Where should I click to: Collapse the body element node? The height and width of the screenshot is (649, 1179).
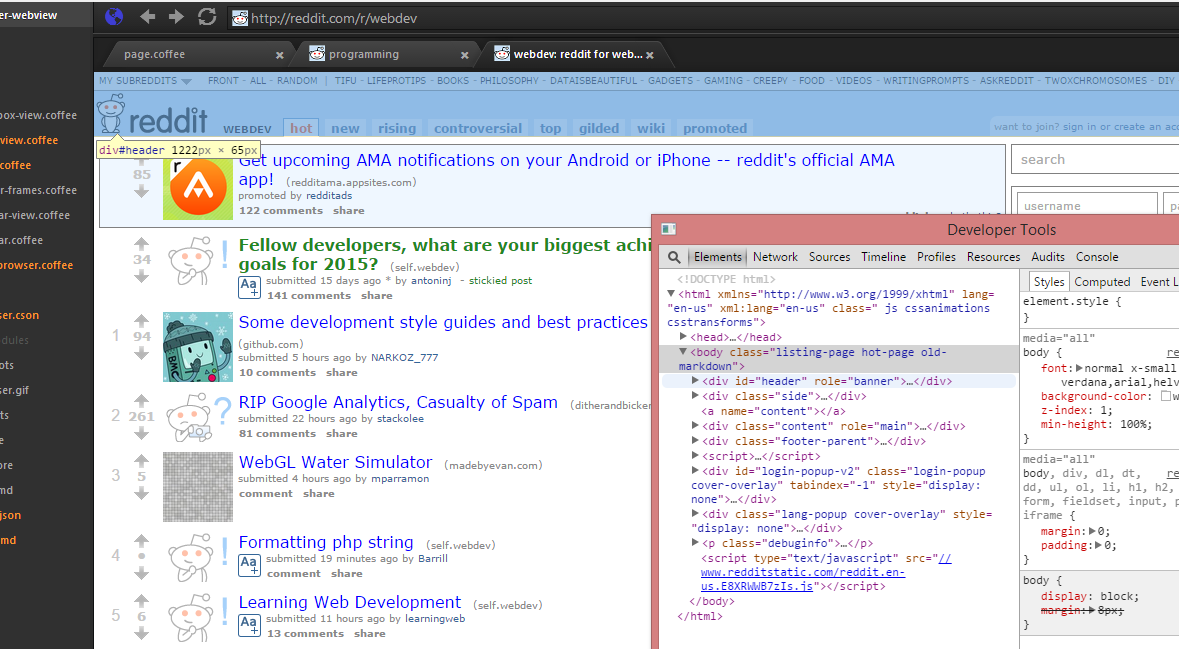[684, 353]
